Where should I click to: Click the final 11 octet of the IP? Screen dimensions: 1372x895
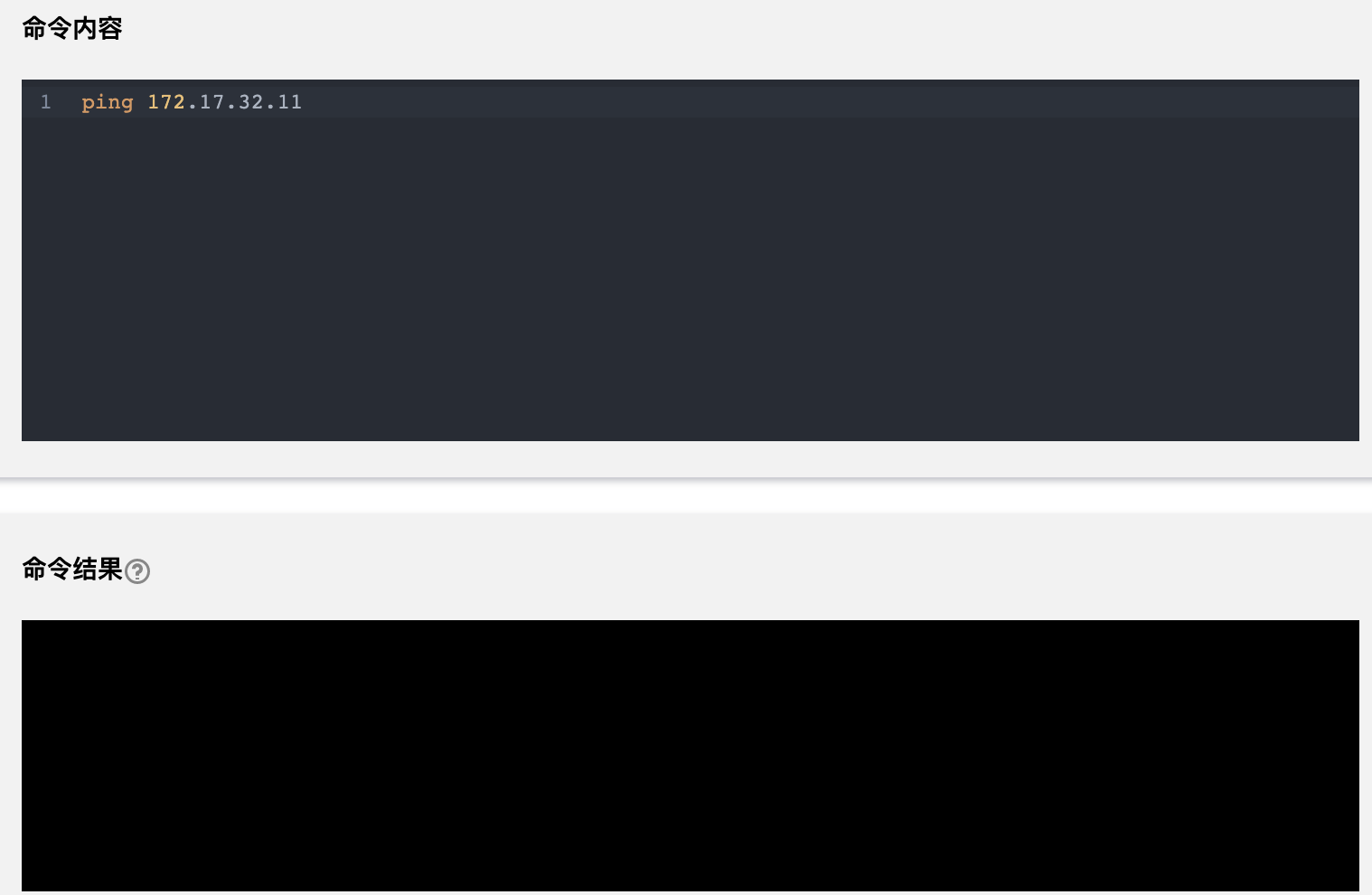click(x=290, y=102)
